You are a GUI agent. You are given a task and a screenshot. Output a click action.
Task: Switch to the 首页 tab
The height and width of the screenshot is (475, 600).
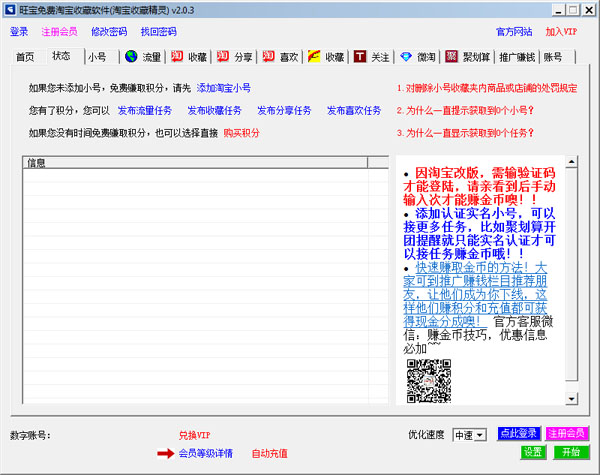coord(26,57)
